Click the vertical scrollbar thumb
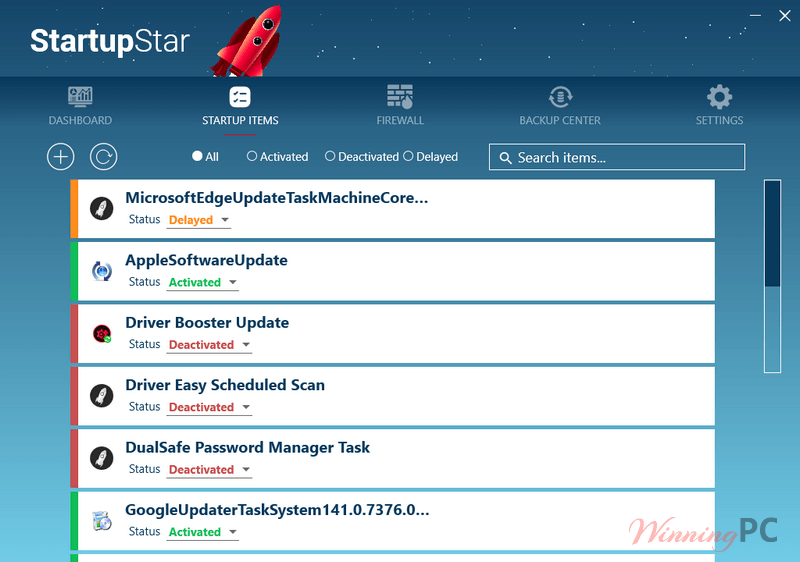Screen dimensions: 800x562 (772, 233)
